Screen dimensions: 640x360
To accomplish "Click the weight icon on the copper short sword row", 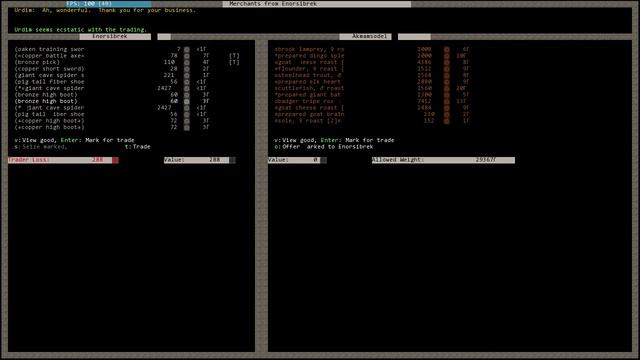I will pyautogui.click(x=187, y=69).
